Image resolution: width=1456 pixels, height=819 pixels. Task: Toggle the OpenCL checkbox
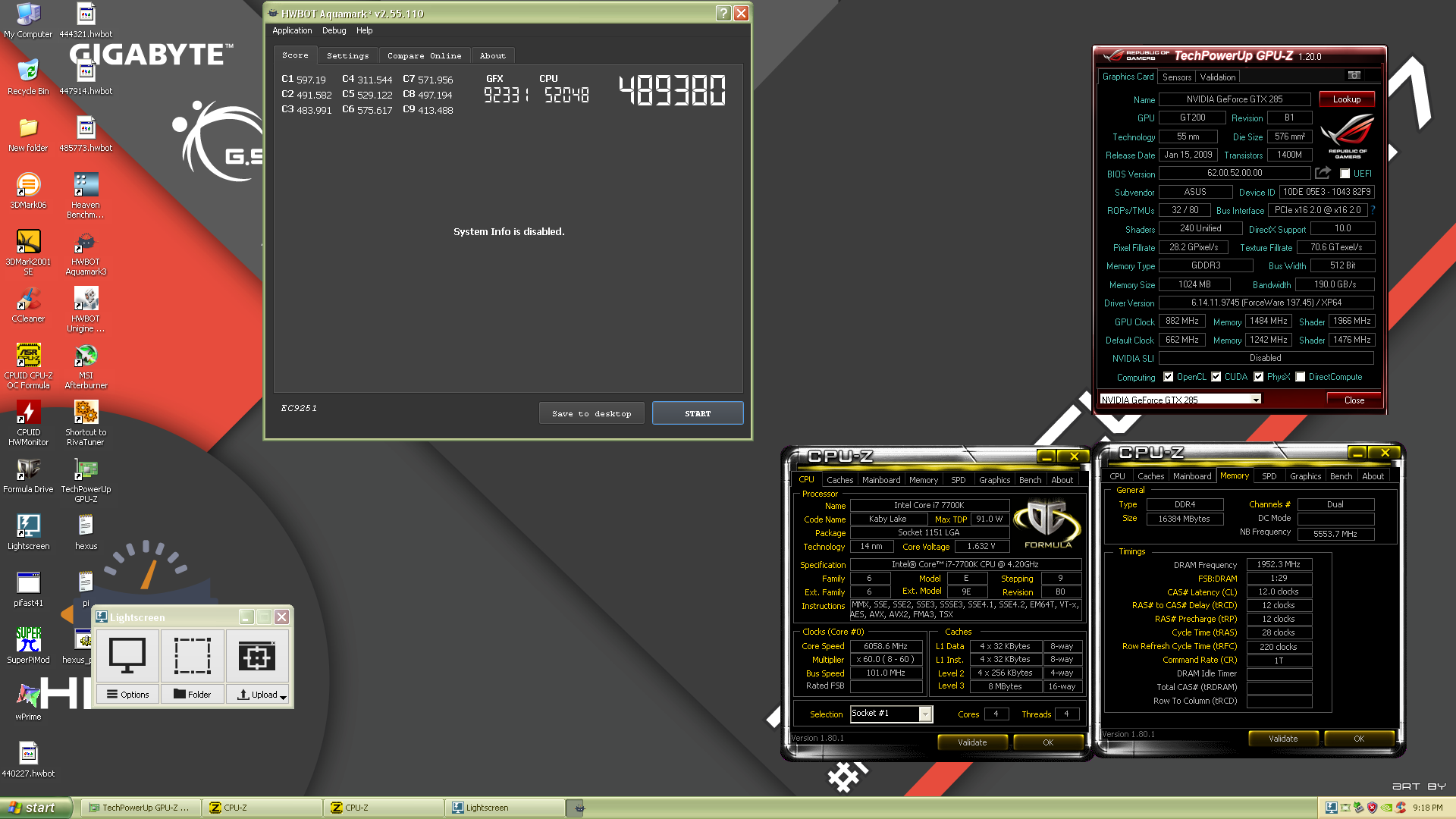[x=1169, y=377]
